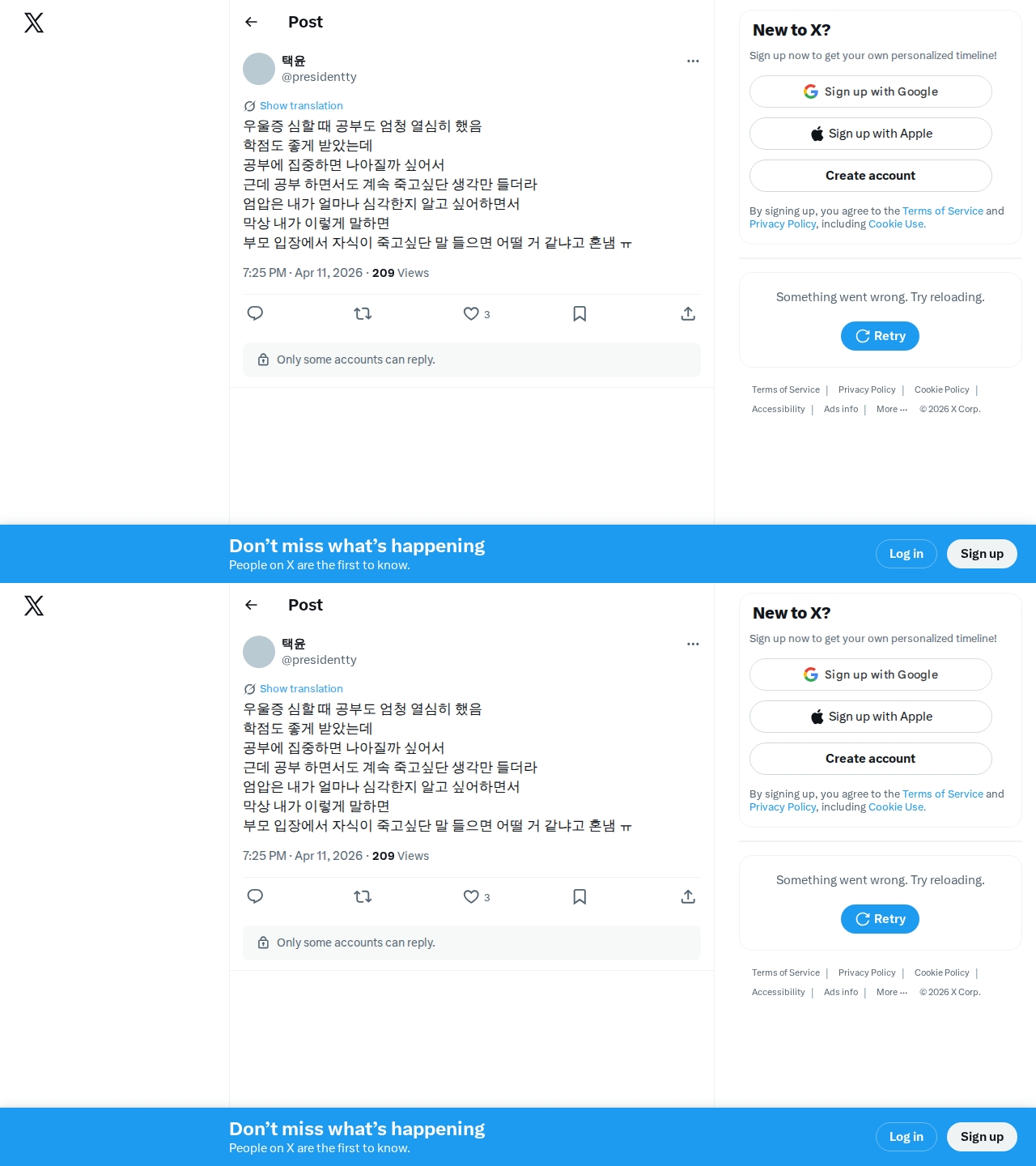Like the upper post with the heart icon
1036x1166 pixels.
[x=471, y=313]
